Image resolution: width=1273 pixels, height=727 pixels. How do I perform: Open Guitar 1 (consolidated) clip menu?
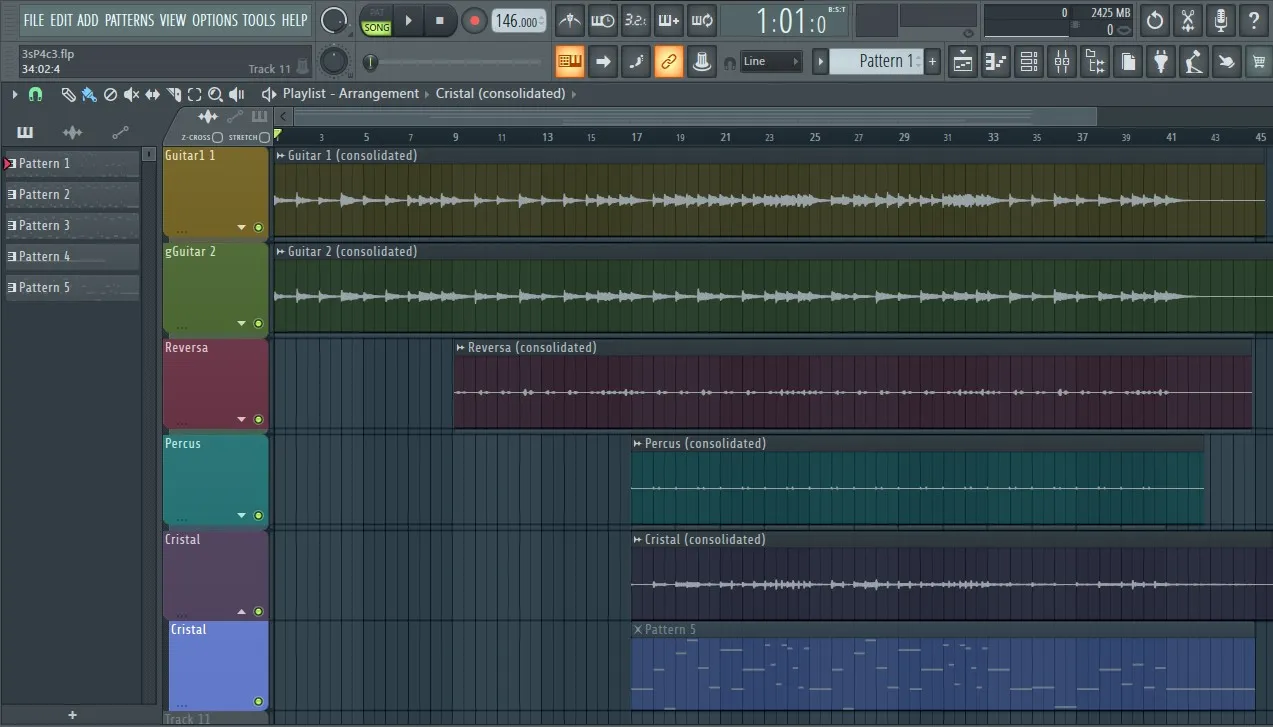point(280,156)
